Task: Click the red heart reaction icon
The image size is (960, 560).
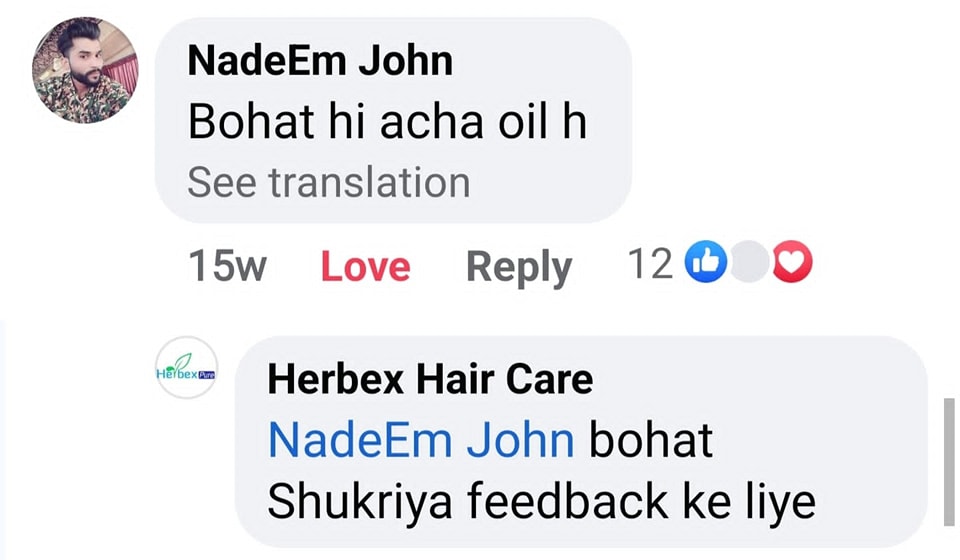Action: [792, 262]
